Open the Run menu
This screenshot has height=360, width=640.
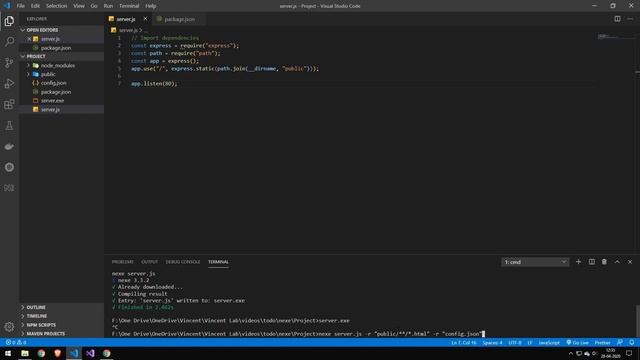(x=108, y=6)
